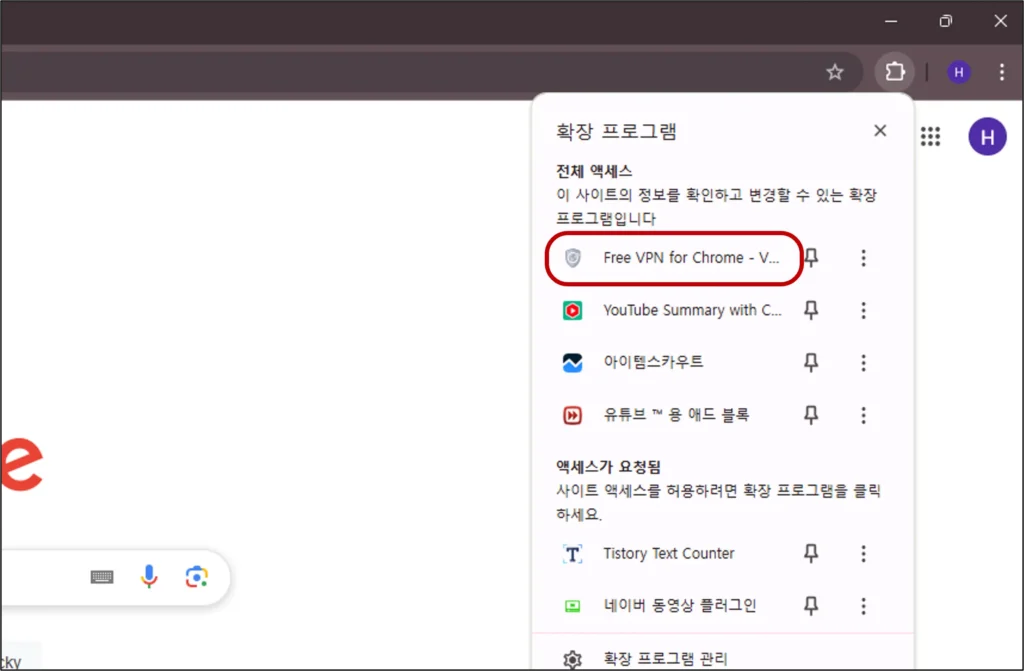
Task: Bookmark this page with the star
Action: [x=836, y=72]
